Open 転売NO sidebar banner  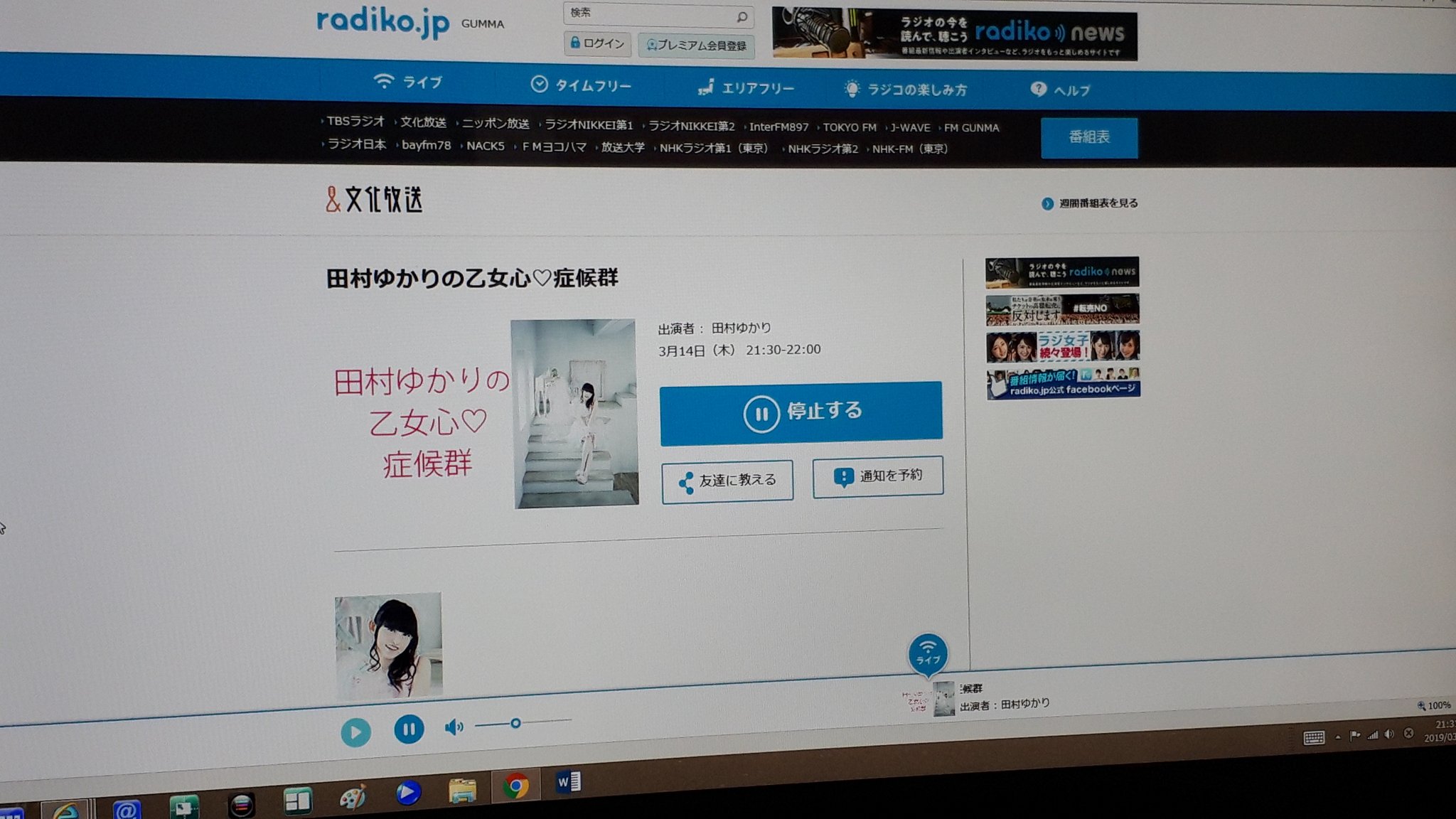pos(1062,309)
